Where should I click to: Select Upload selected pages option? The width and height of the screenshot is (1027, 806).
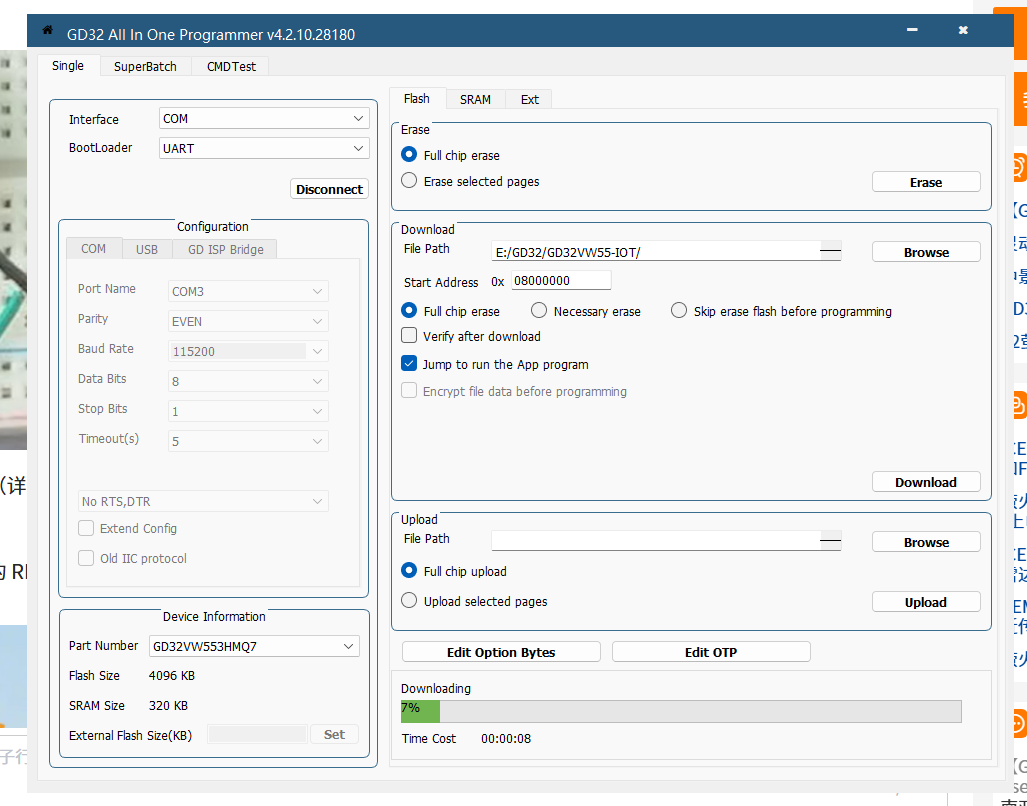point(409,601)
